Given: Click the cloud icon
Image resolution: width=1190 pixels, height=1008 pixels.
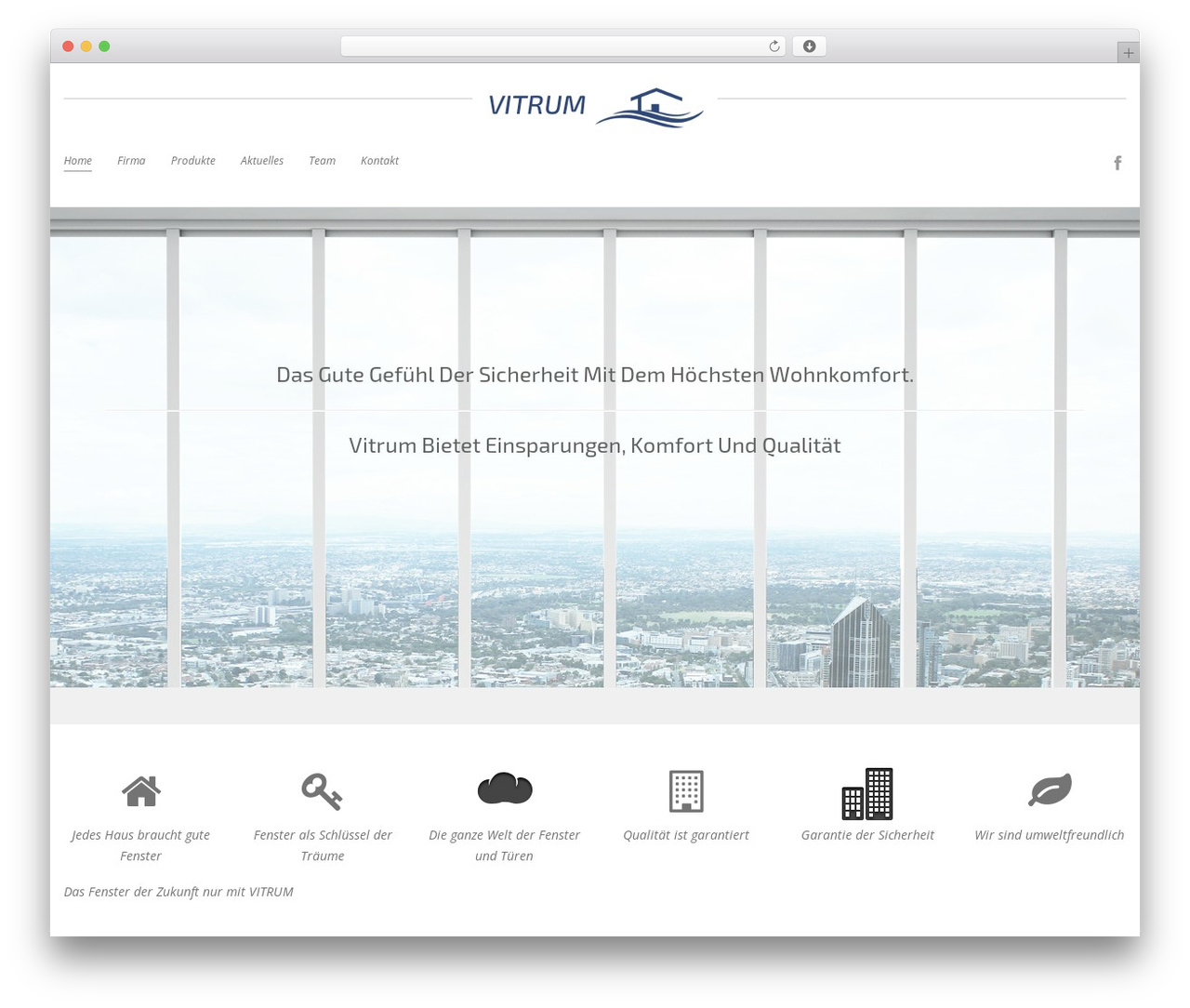Looking at the screenshot, I should 505,789.
